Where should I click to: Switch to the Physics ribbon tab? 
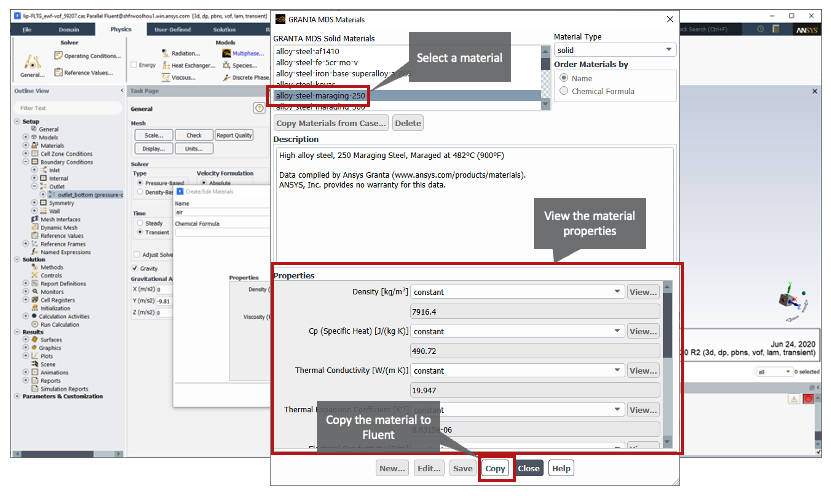tap(121, 29)
